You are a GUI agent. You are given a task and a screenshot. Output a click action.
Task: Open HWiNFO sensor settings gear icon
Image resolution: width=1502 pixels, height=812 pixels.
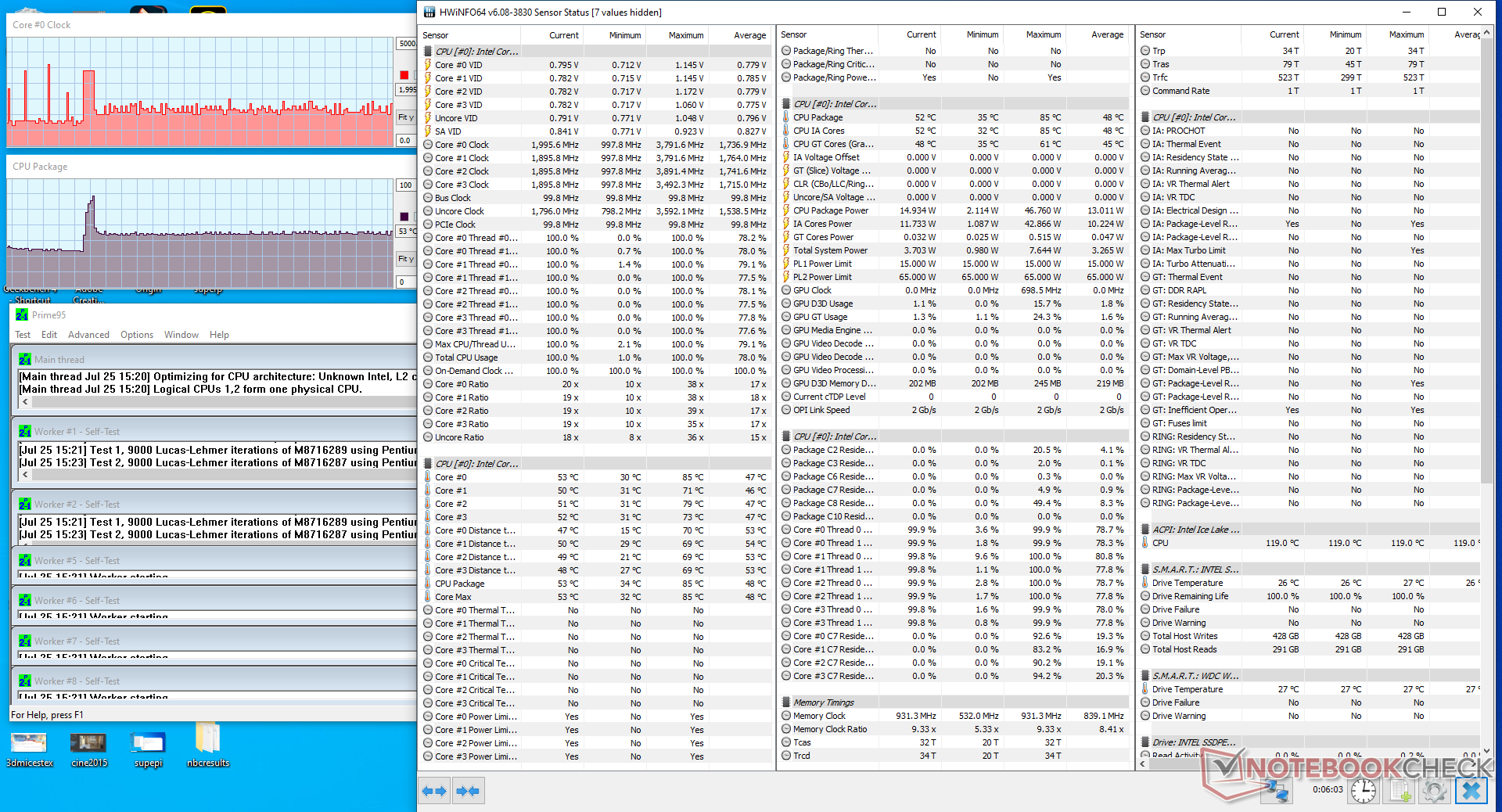1435,791
